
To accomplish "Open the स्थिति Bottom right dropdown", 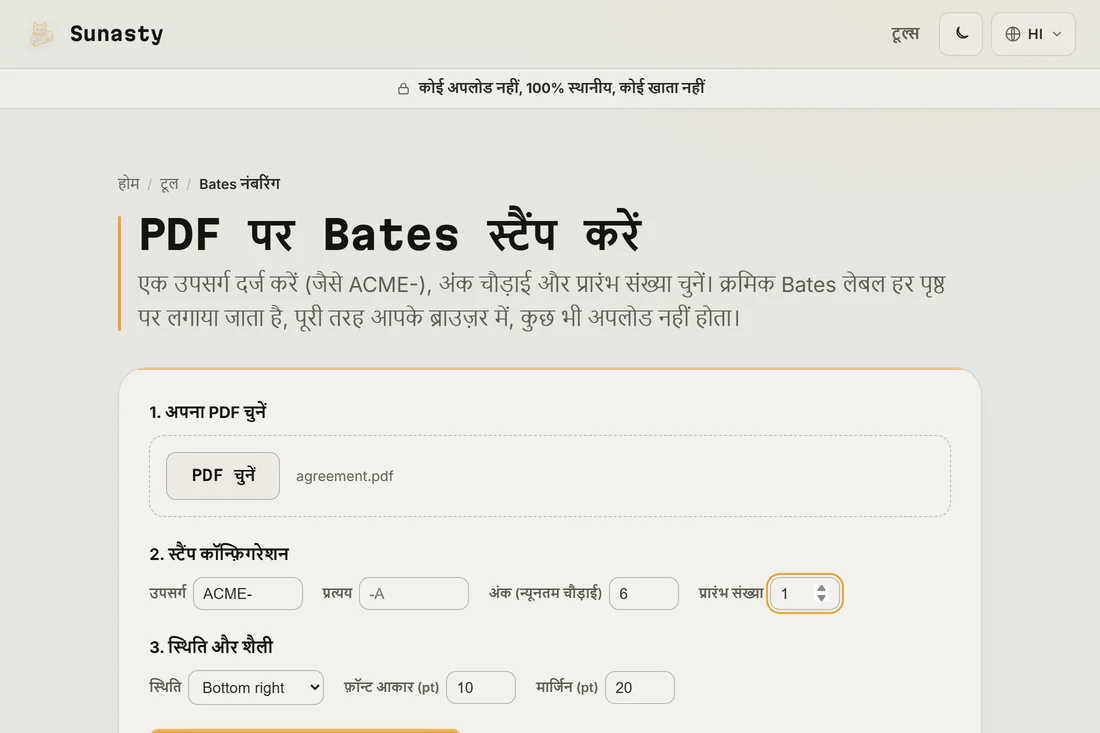I will 256,687.
